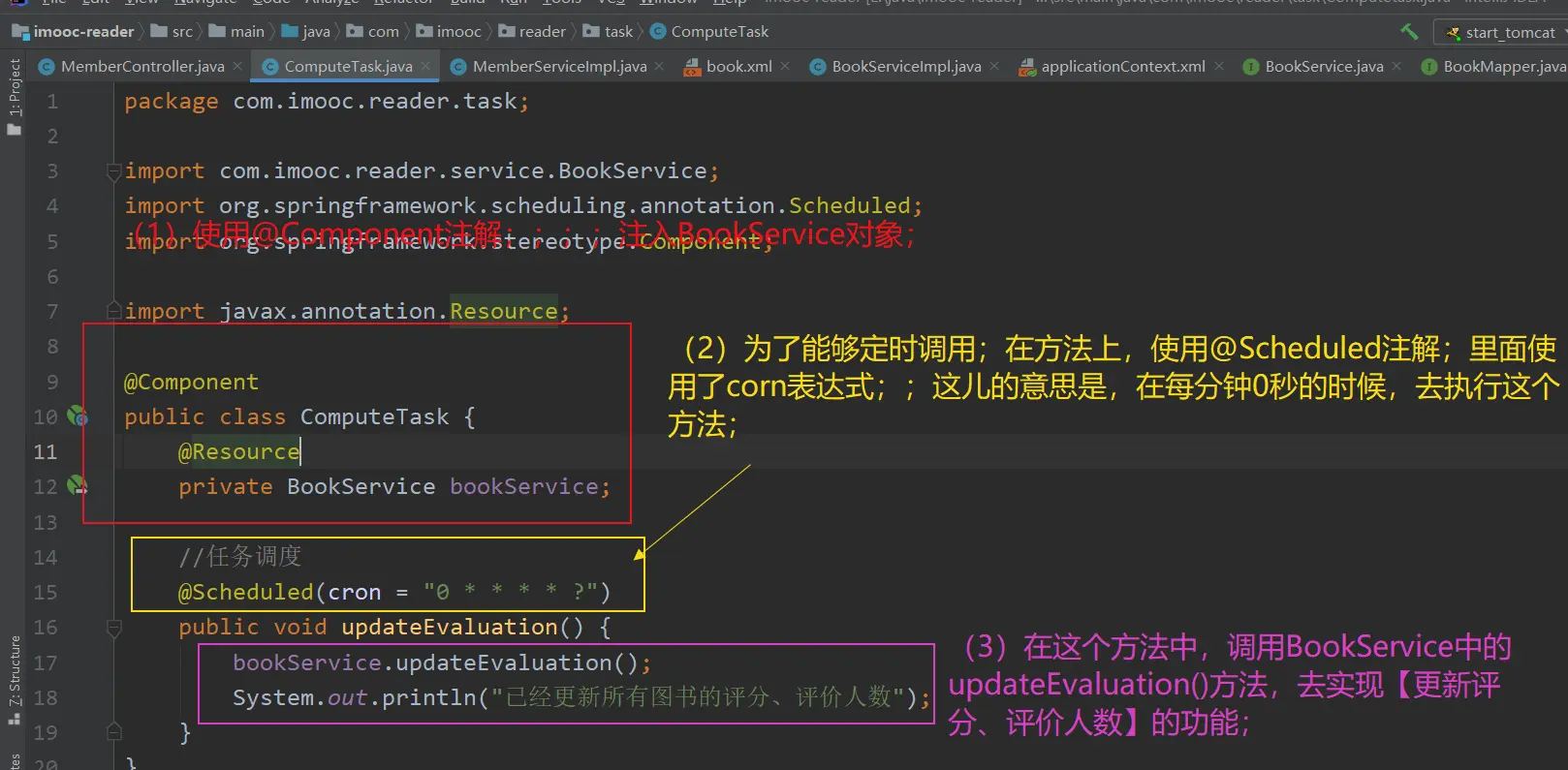Viewport: 1568px width, 770px height.
Task: Click the fold end marker at line 19
Action: (x=113, y=732)
